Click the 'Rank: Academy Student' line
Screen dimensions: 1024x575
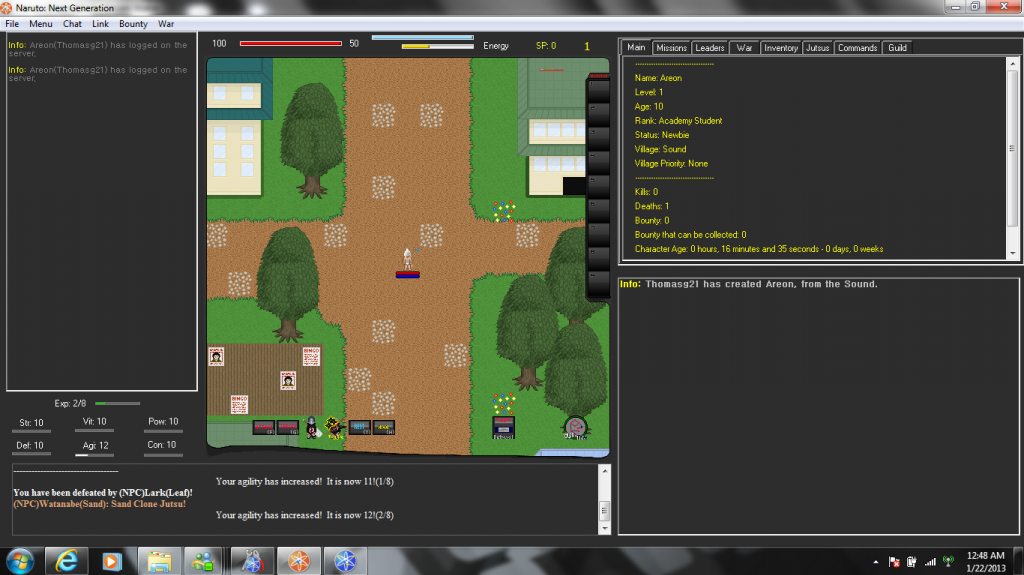(678, 121)
